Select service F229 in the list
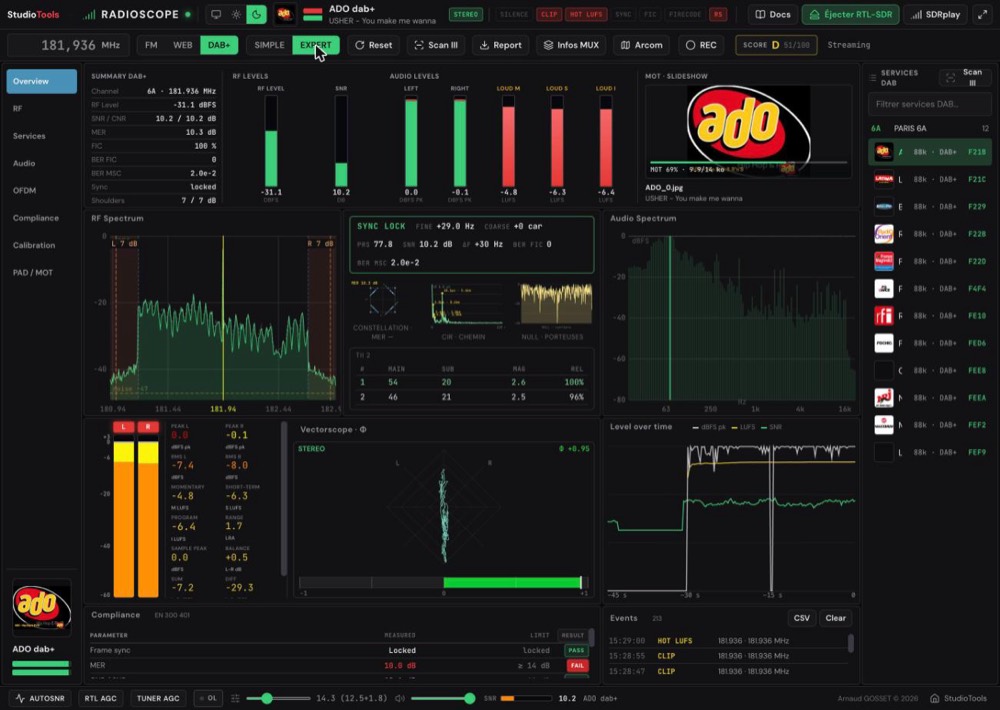Viewport: 1000px width, 710px height. (930, 207)
